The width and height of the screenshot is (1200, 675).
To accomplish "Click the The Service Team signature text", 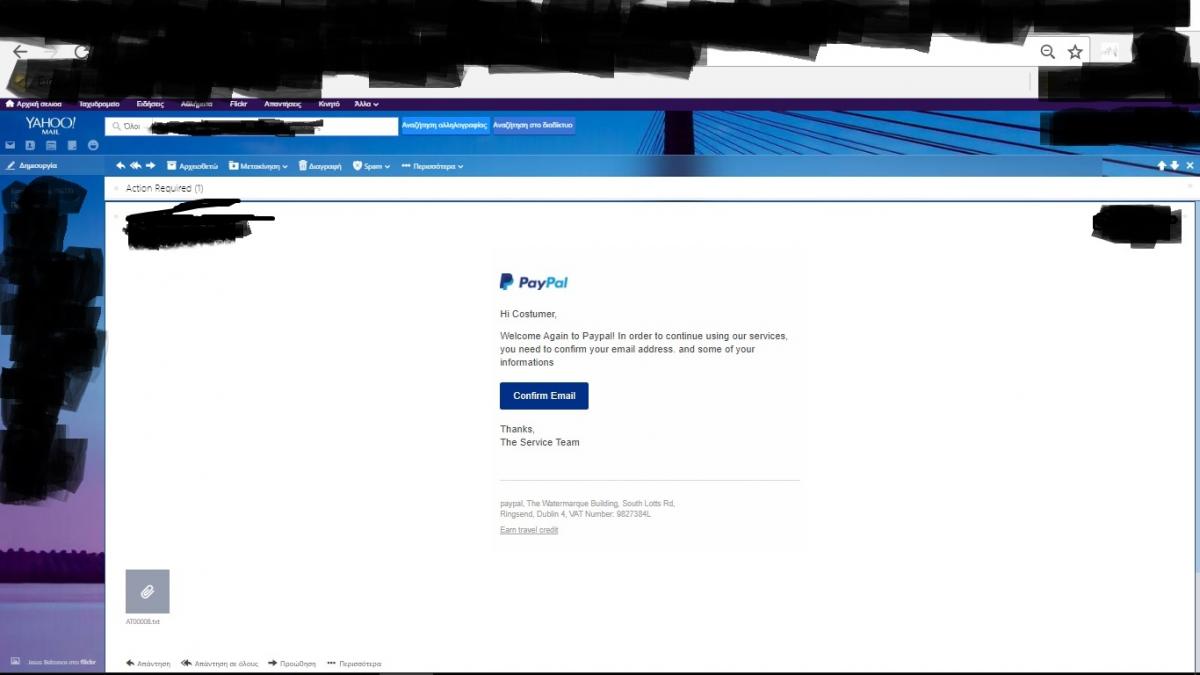I will pyautogui.click(x=540, y=442).
